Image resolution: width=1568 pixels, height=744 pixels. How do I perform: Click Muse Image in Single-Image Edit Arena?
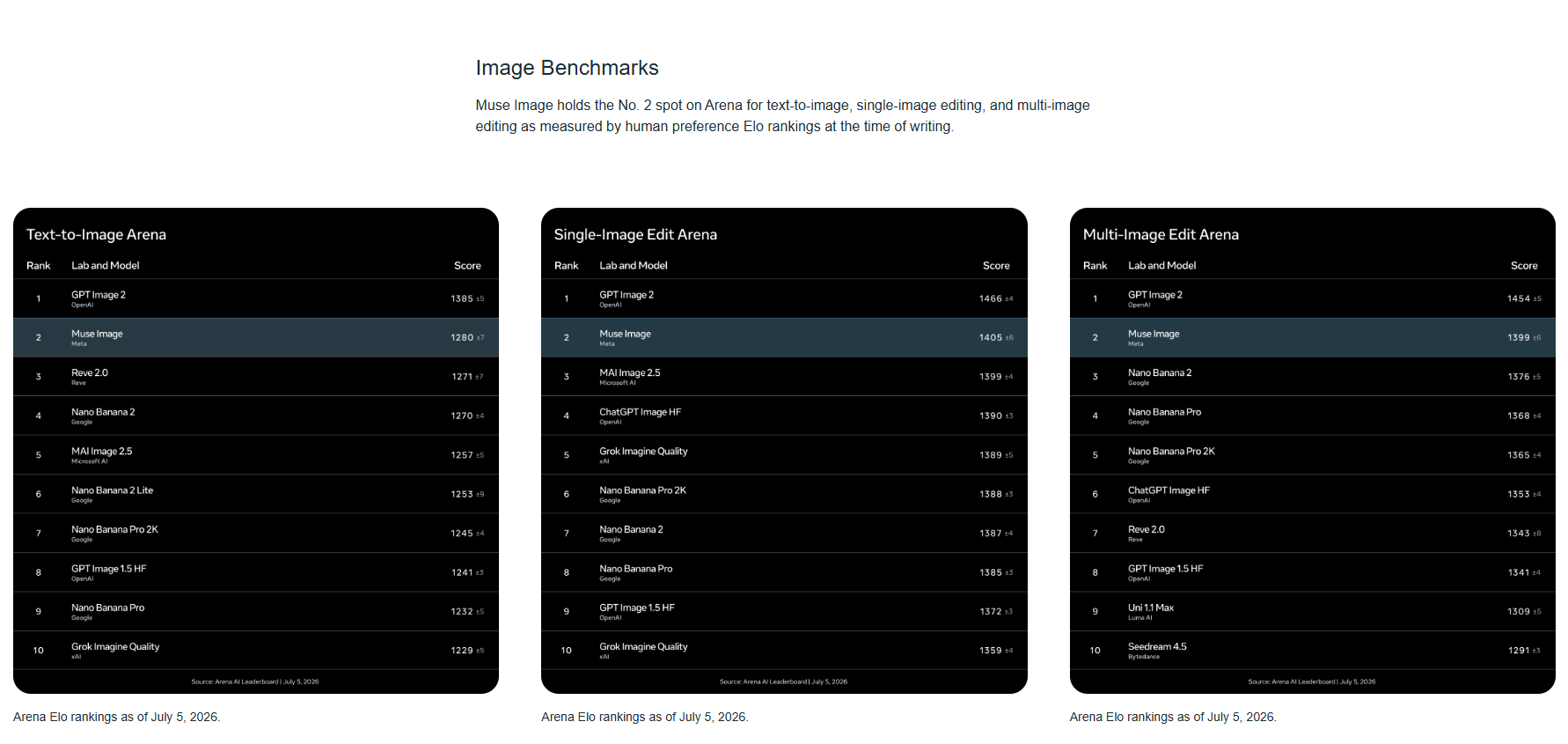click(x=626, y=334)
